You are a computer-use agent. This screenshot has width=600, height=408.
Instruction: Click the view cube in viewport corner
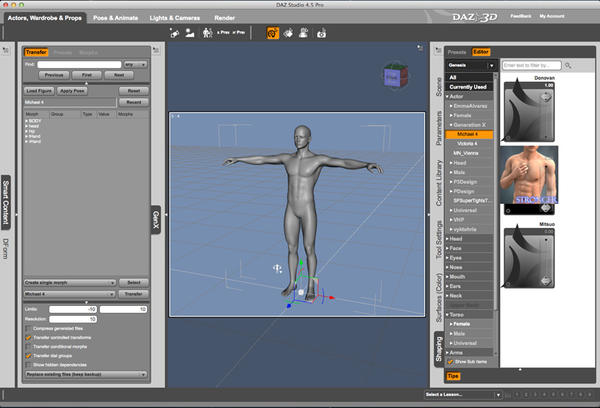[395, 76]
